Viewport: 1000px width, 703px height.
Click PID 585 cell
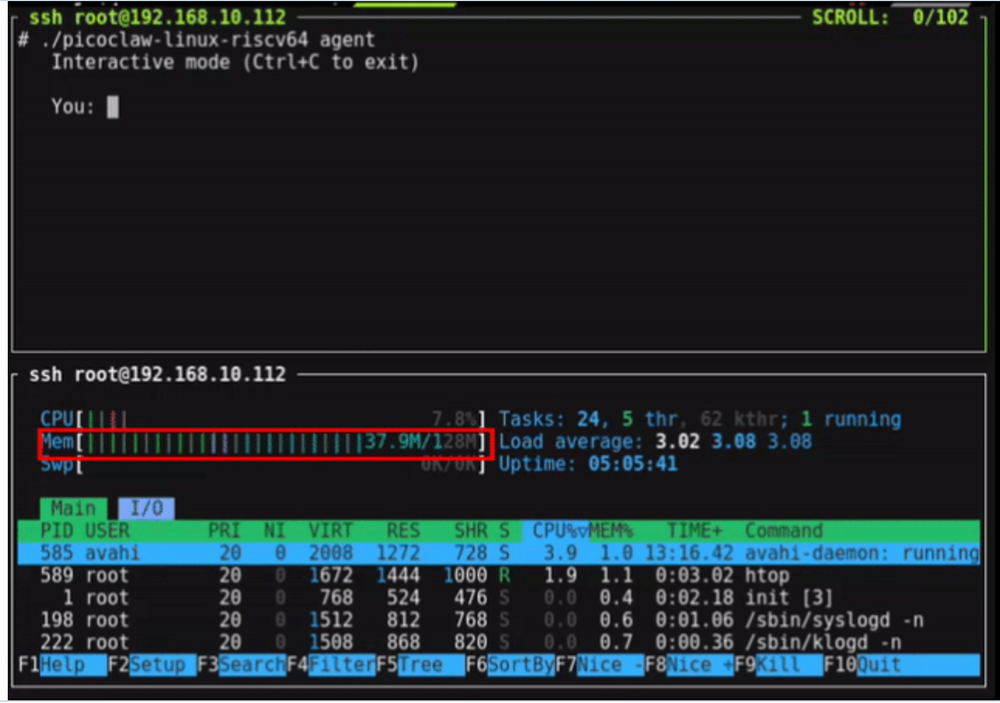click(57, 552)
